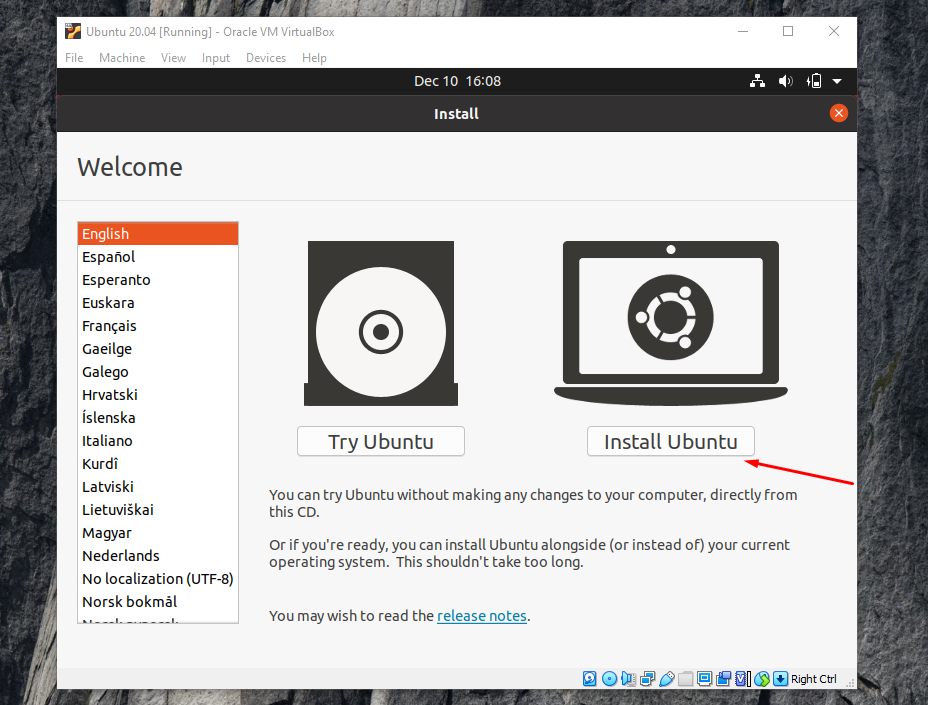The image size is (928, 705).
Task: Click the battery icon in Ubuntu's top bar
Action: tap(813, 81)
